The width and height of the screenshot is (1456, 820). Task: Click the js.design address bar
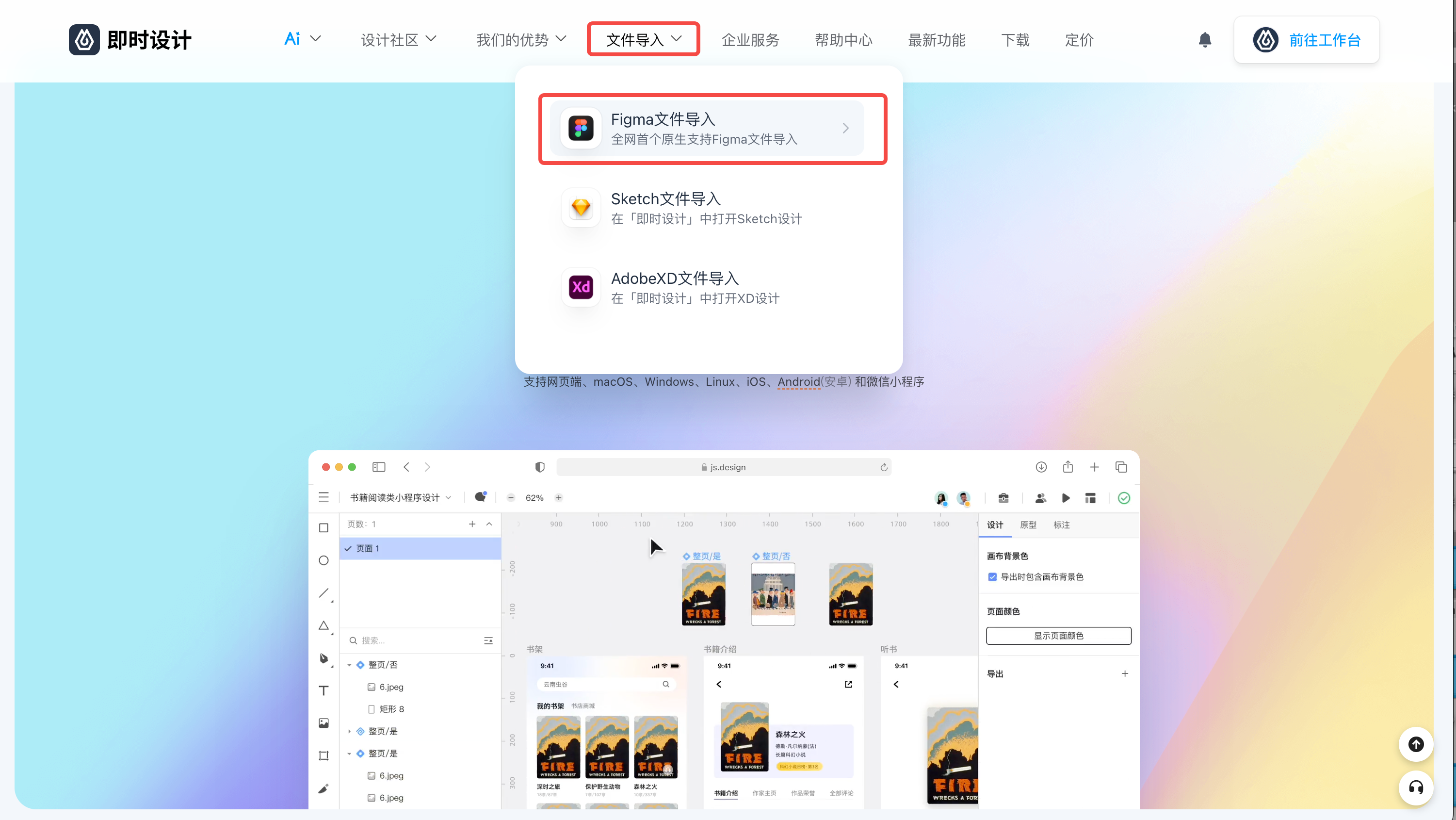click(x=724, y=467)
